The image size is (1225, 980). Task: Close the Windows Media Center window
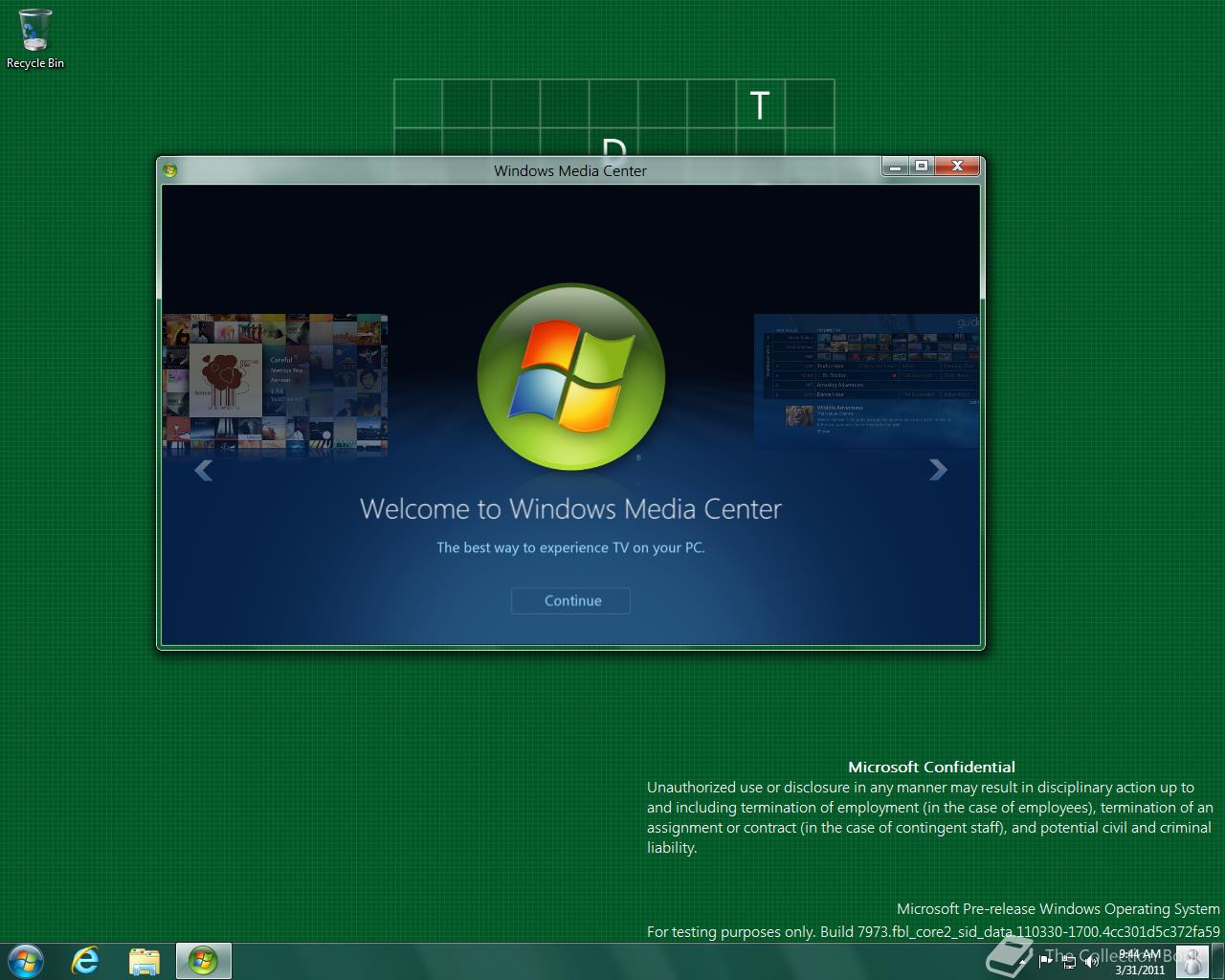point(957,167)
